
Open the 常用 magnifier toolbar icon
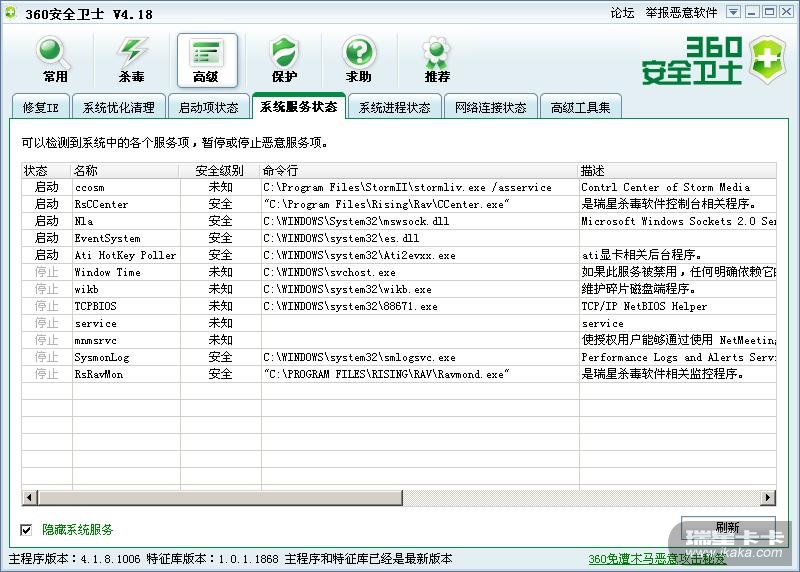pyautogui.click(x=55, y=60)
